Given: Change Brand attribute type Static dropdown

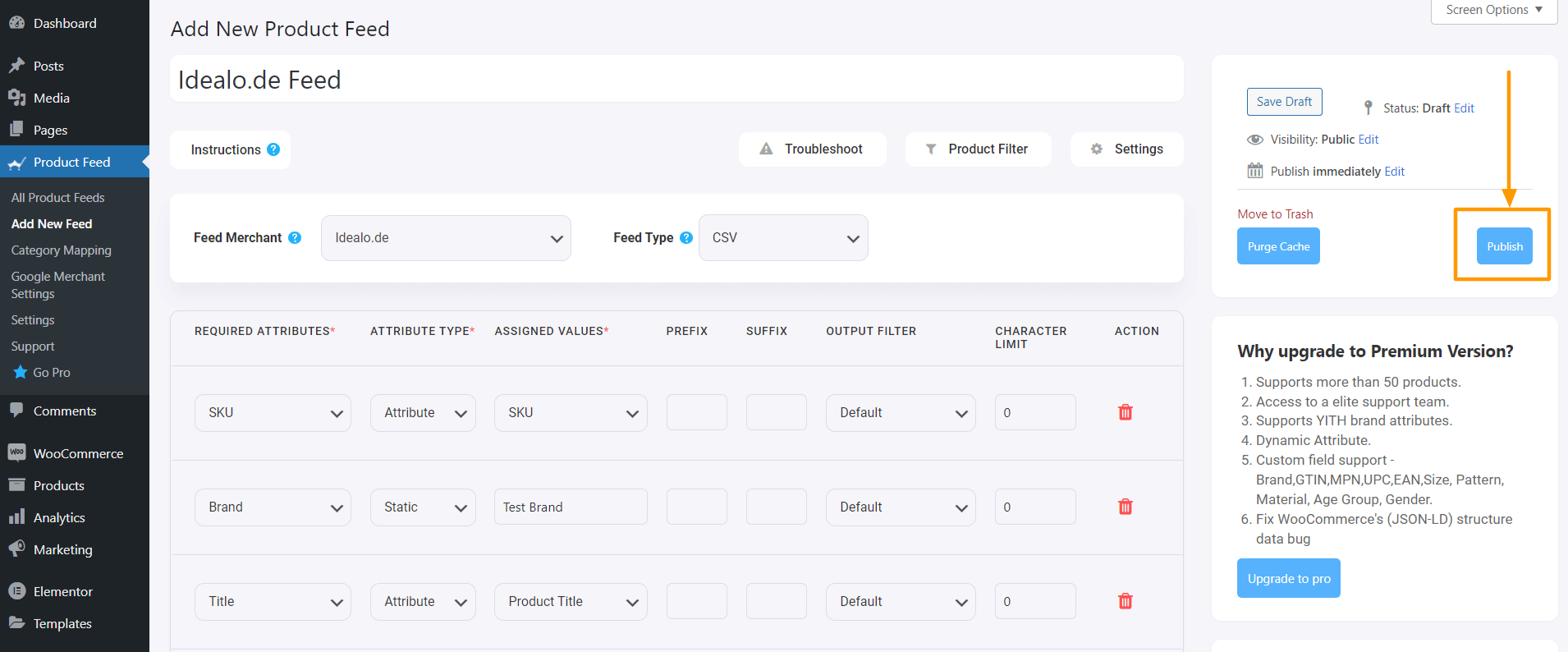Looking at the screenshot, I should (x=423, y=507).
